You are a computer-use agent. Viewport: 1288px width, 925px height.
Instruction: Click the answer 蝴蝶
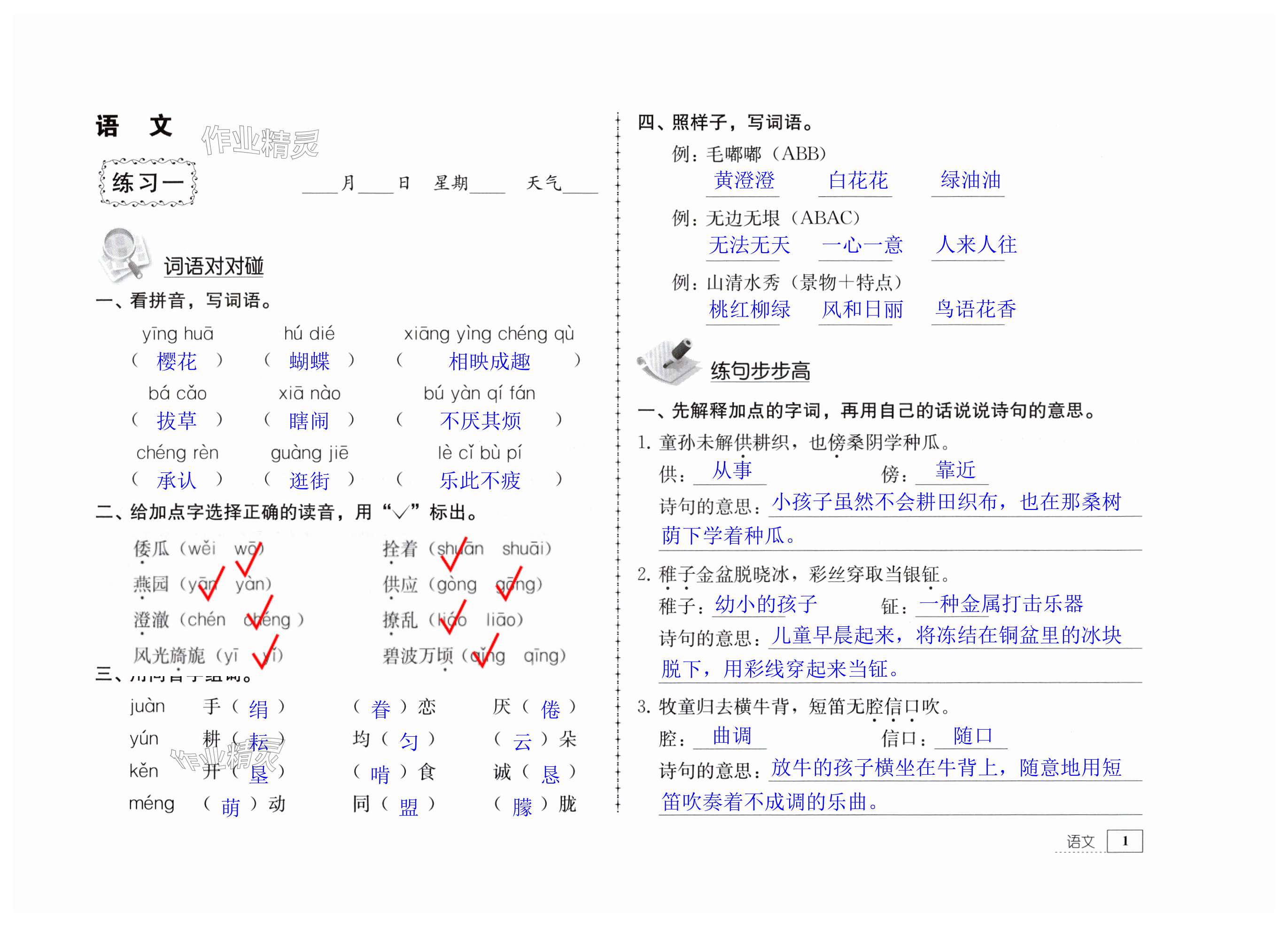coord(309,361)
